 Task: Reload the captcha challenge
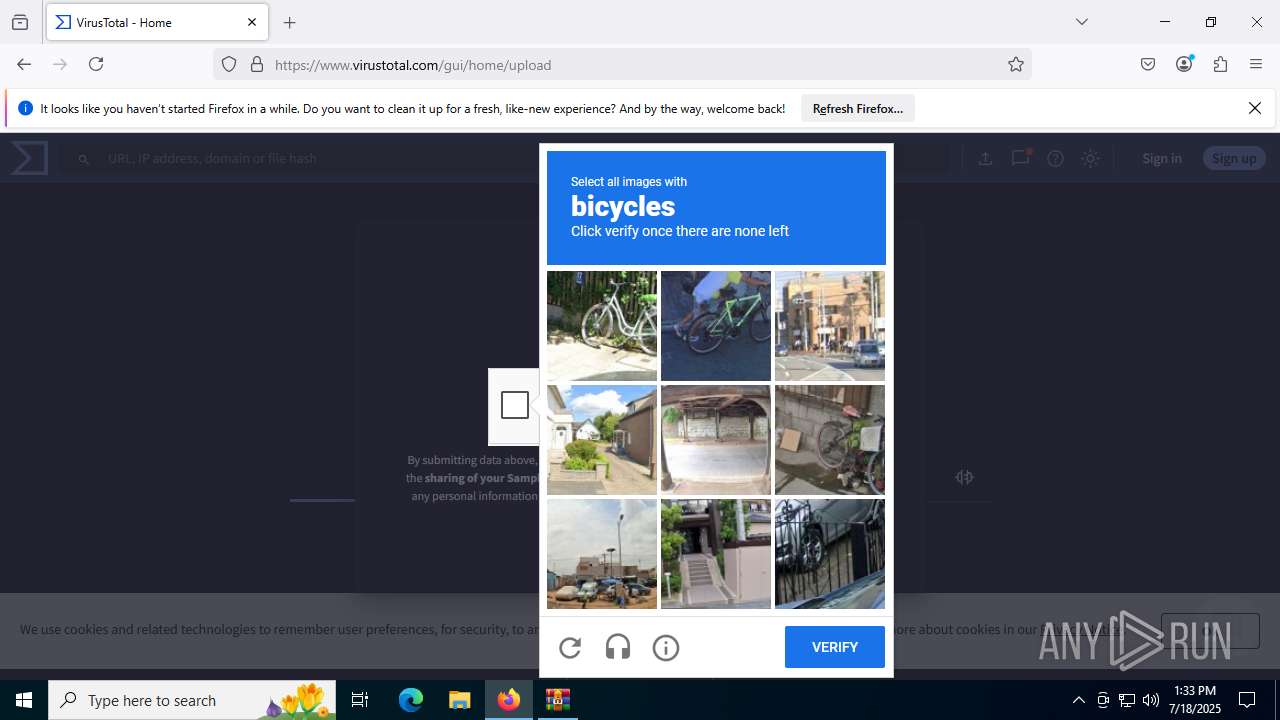click(x=570, y=648)
